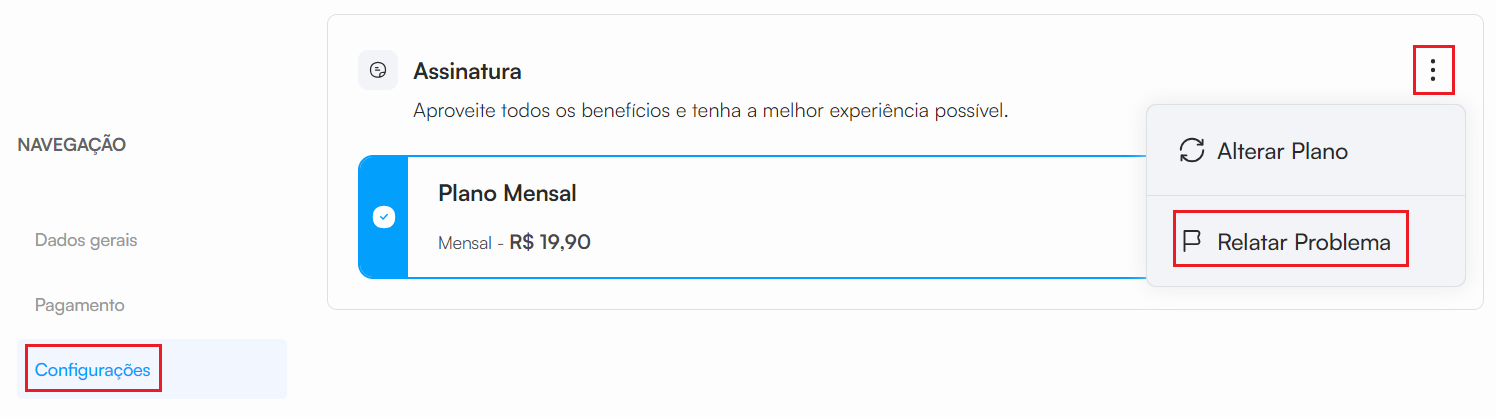This screenshot has height=417, width=1496.
Task: Choose Relatar Problema label in the menu
Action: tap(1303, 242)
